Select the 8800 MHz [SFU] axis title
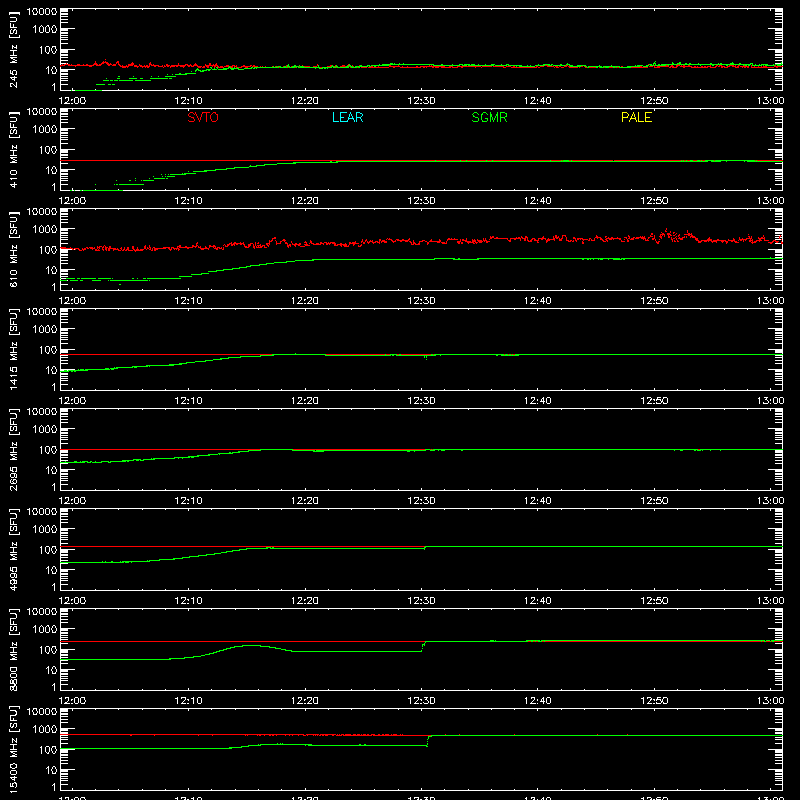The image size is (800, 800). click(13, 649)
